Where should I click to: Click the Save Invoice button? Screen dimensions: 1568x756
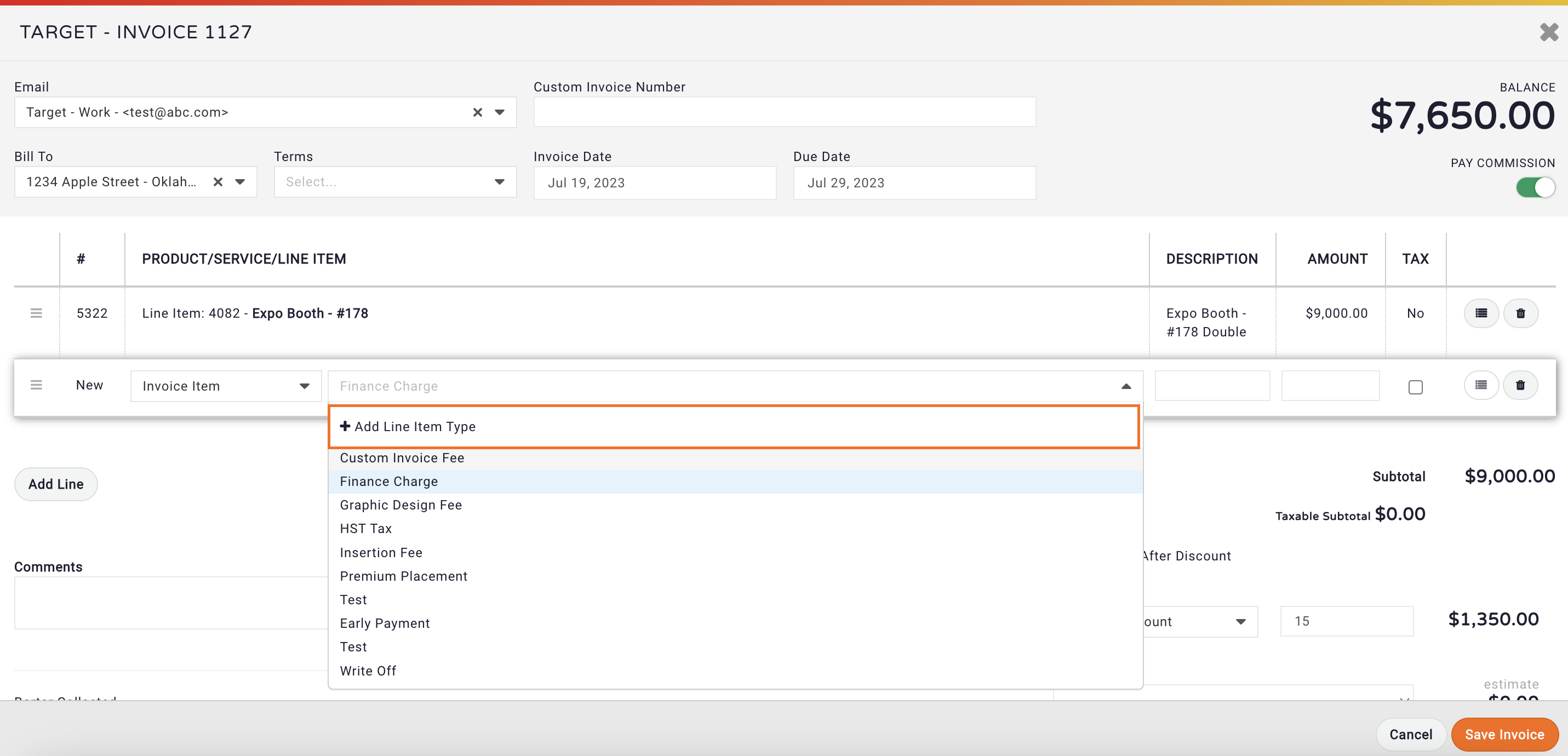coord(1504,735)
